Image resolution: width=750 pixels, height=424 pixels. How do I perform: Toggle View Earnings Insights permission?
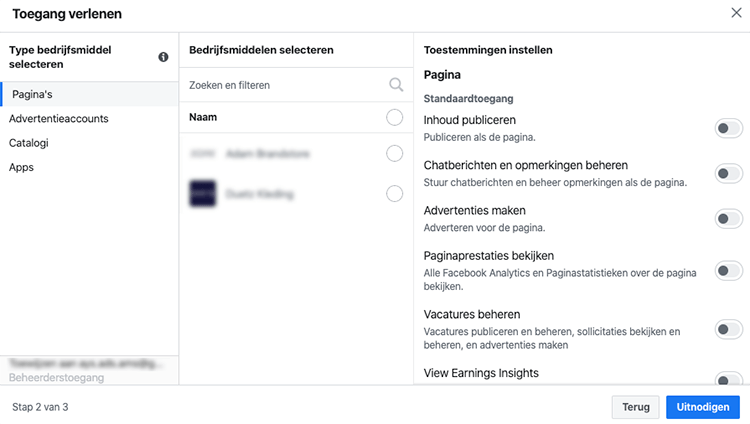coord(728,379)
